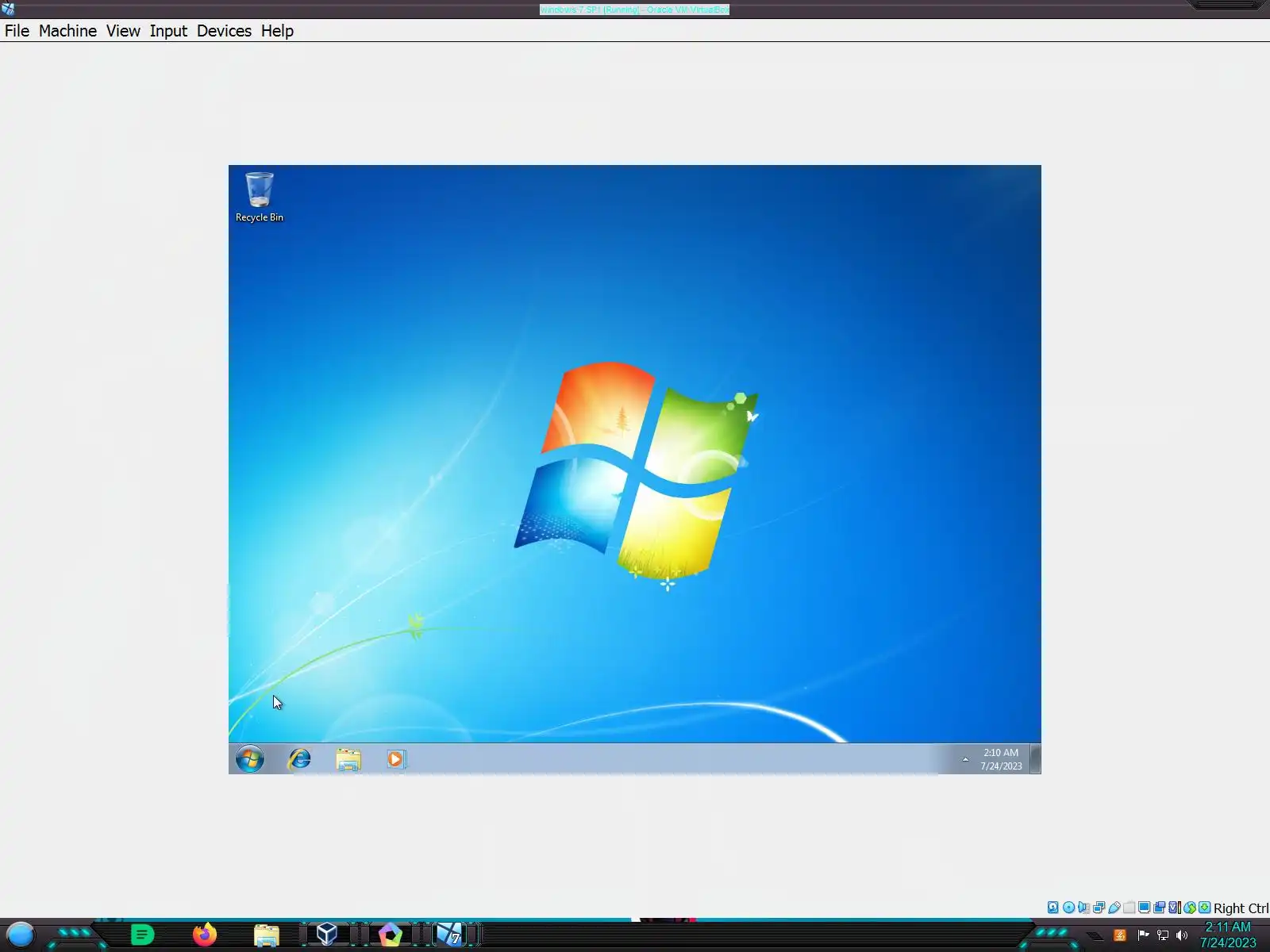Open the host volume control

(1182, 935)
